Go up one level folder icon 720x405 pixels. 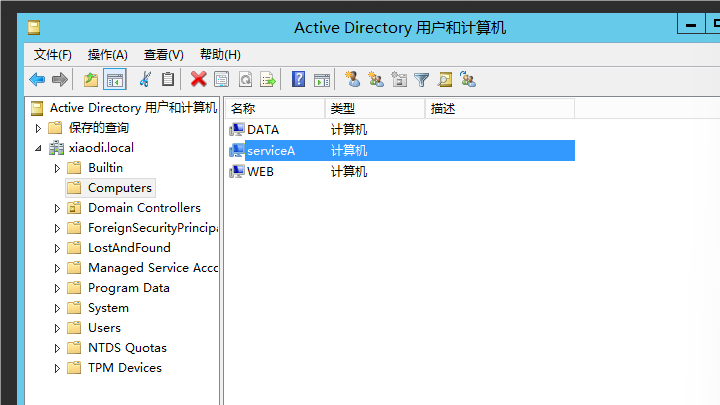point(91,80)
